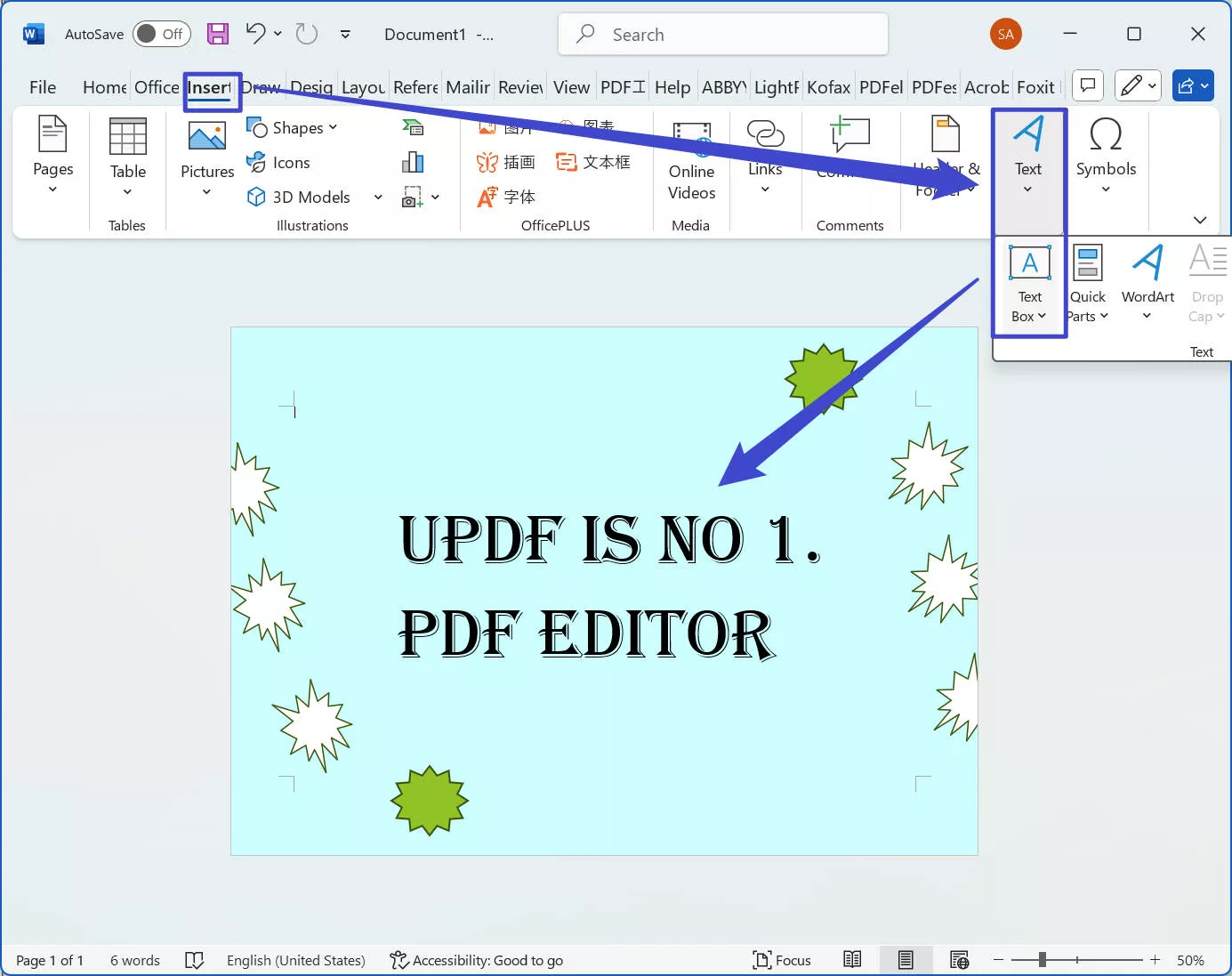Open the Shapes gallery dropdown
Viewport: 1232px width, 976px height.
click(333, 127)
